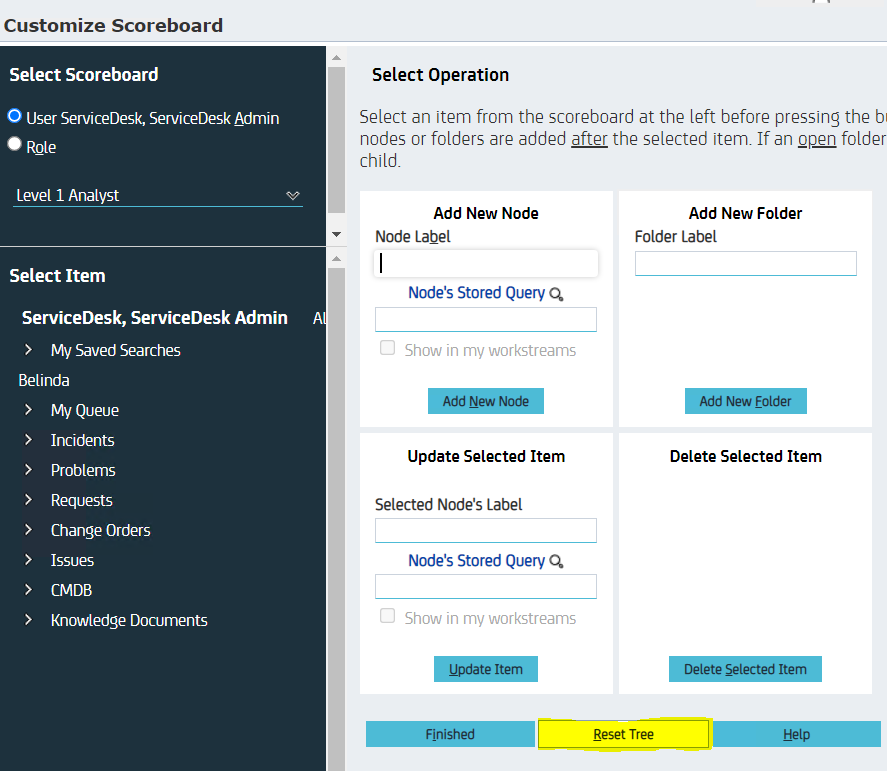Screen dimensions: 887x771
Task: Expand the My Saved Searches folder
Action: [29, 350]
